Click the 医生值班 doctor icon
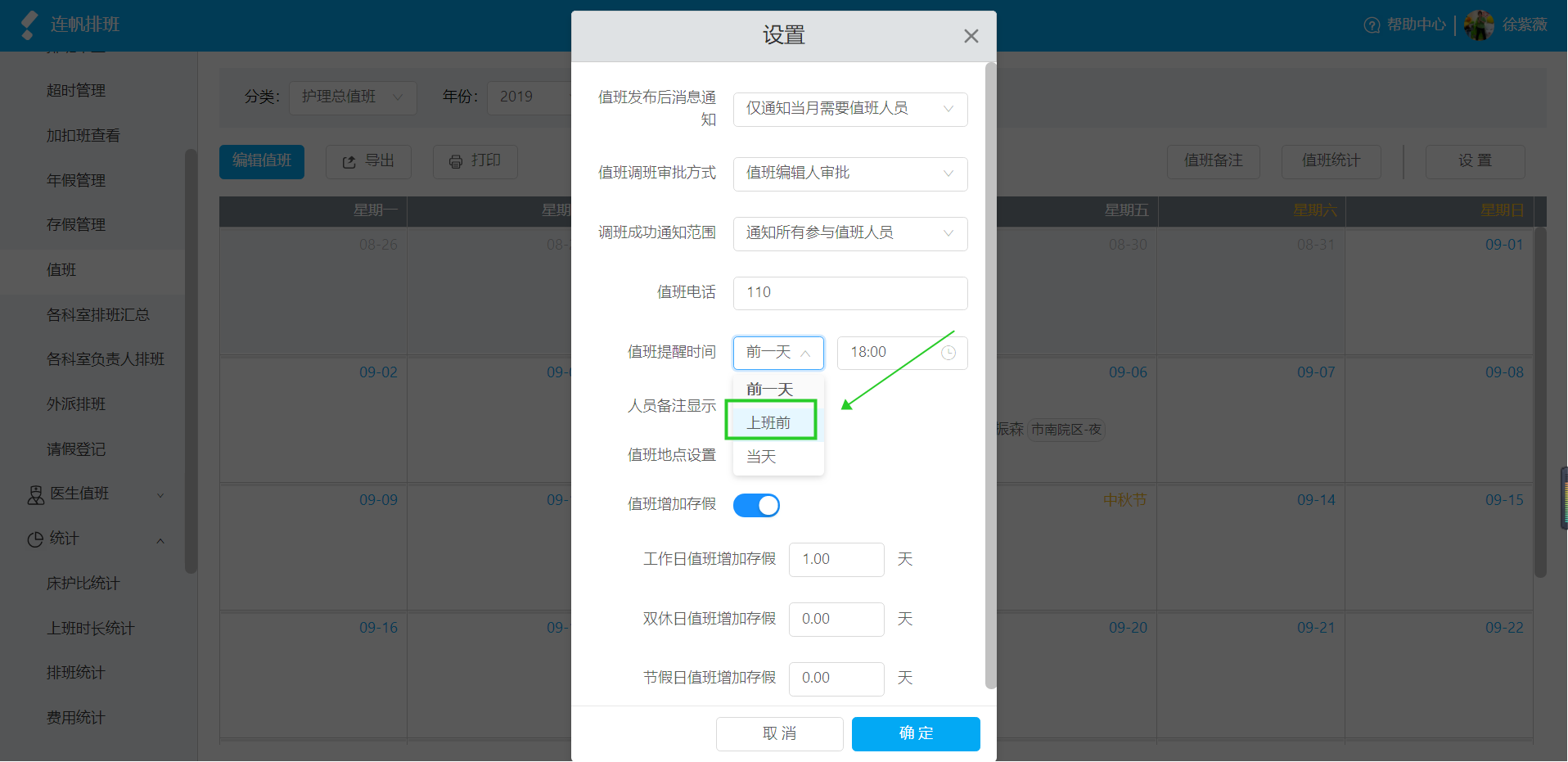 36,494
